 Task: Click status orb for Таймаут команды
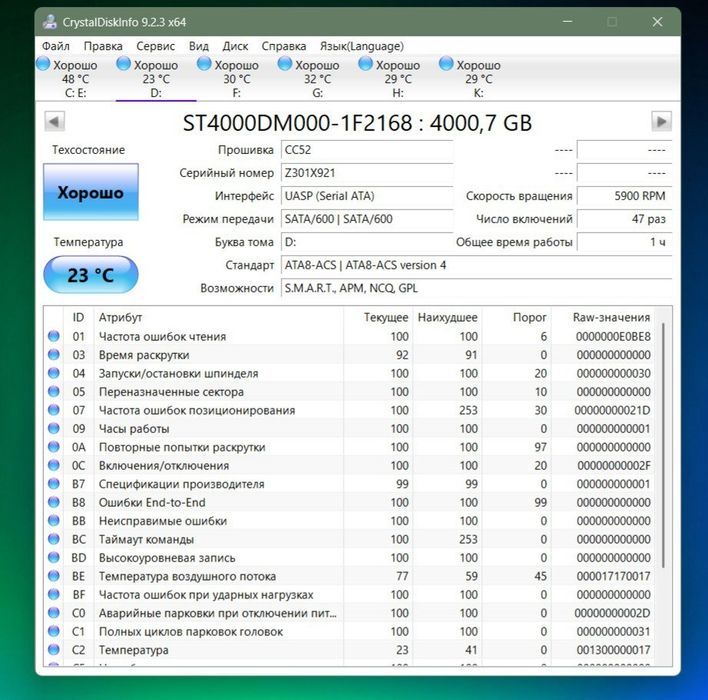click(x=54, y=539)
